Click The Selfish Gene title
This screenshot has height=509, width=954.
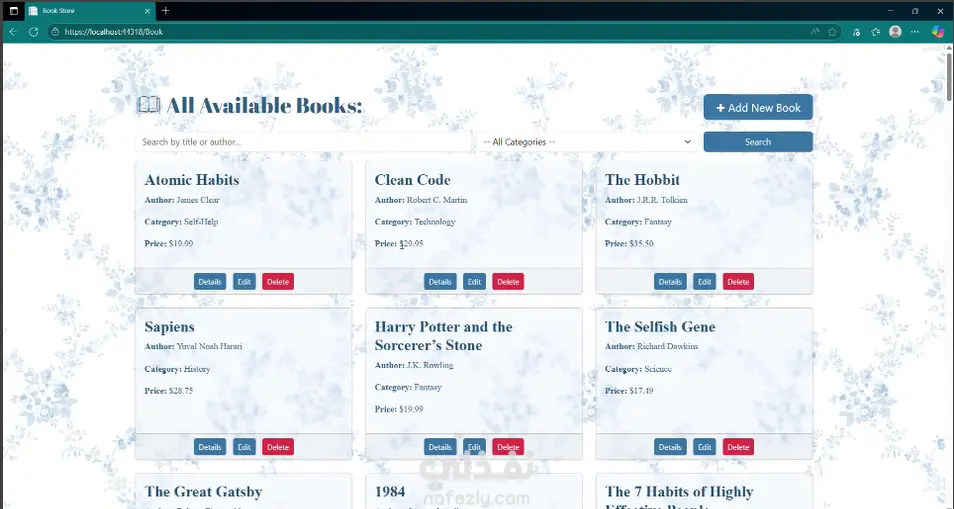660,327
